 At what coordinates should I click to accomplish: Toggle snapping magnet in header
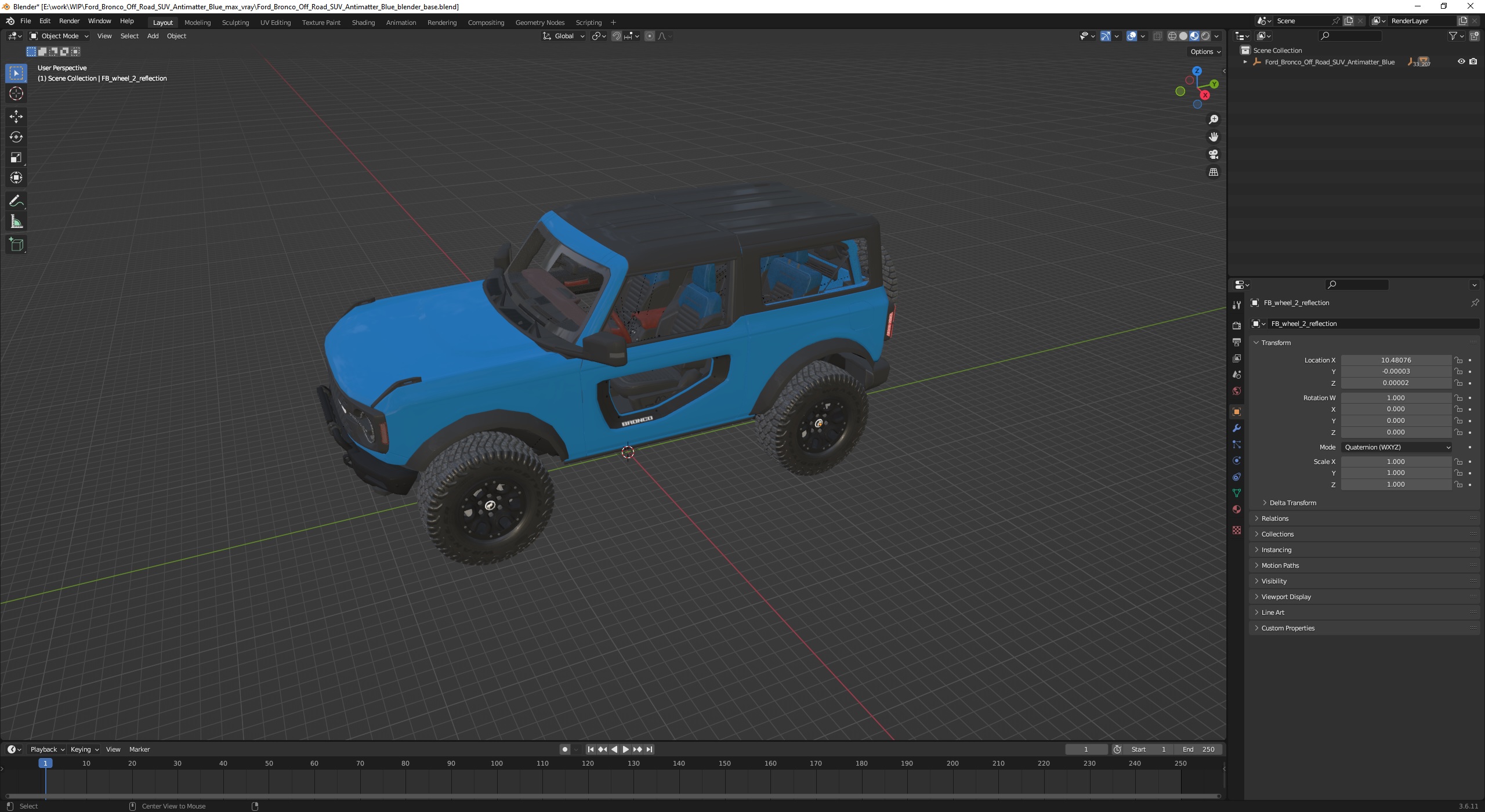pos(616,36)
